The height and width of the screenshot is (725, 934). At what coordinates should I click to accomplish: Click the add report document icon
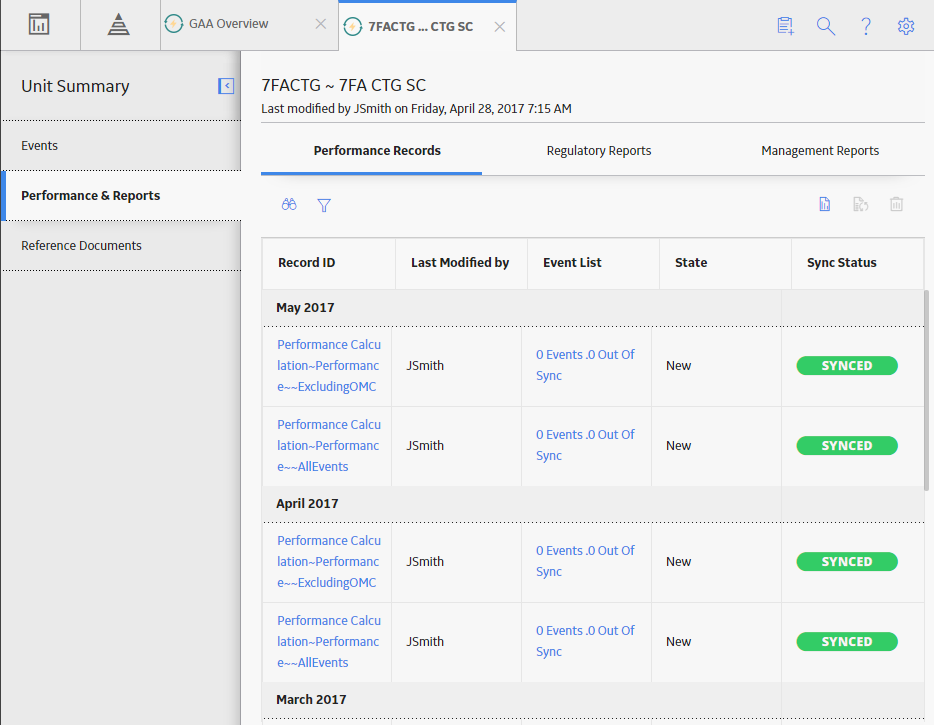pyautogui.click(x=824, y=204)
